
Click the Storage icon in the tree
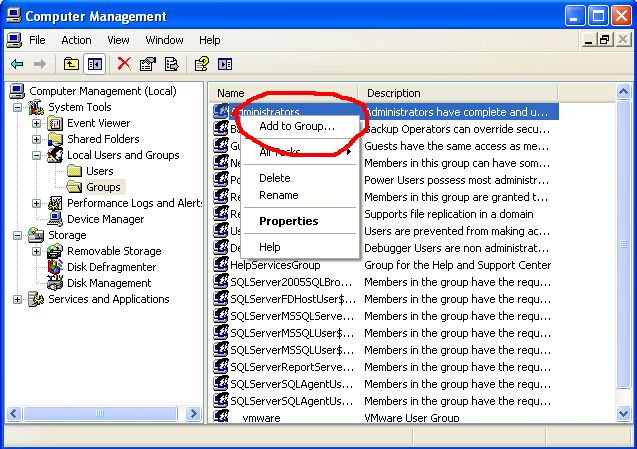(36, 235)
